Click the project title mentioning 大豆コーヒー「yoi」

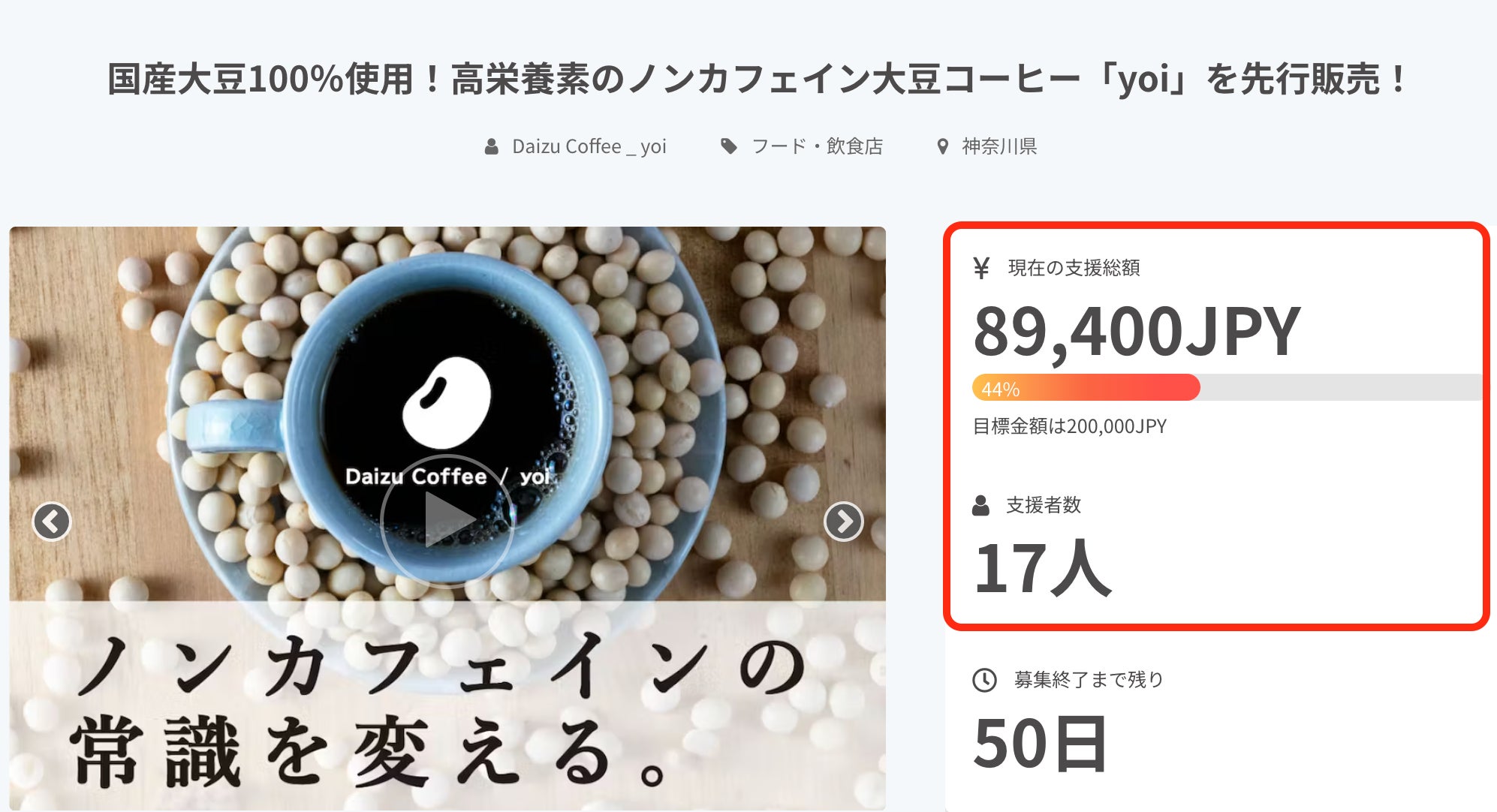[x=758, y=80]
